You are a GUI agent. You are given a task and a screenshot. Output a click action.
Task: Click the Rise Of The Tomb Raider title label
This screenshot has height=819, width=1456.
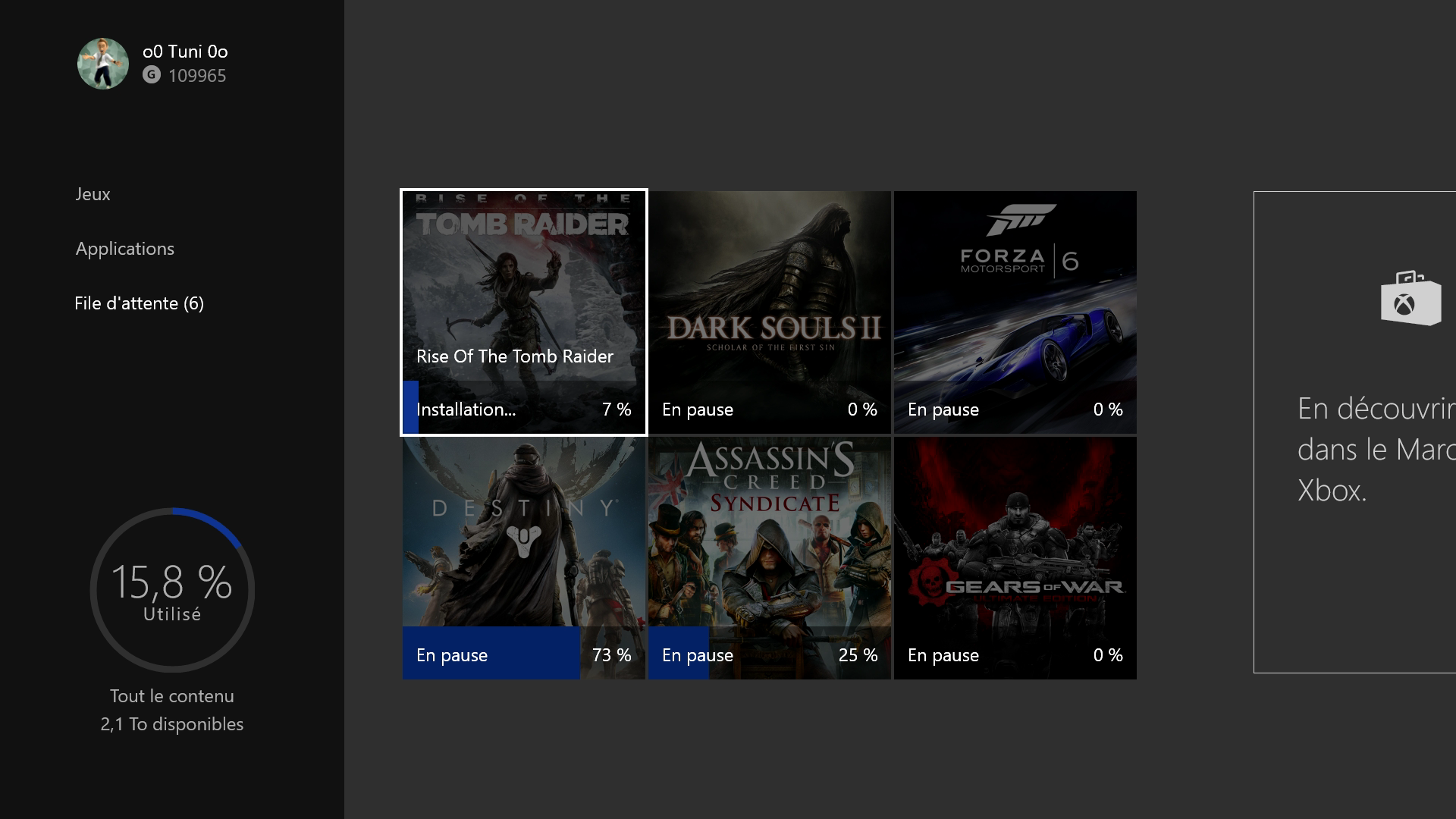[515, 356]
